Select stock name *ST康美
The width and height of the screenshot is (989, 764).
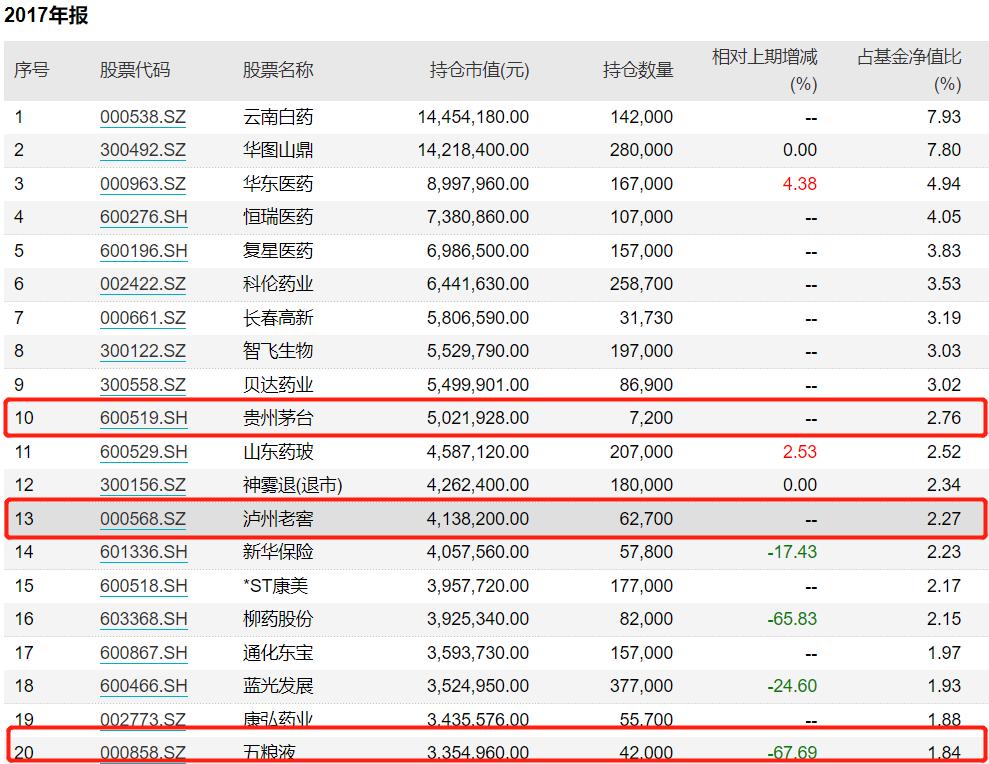click(x=276, y=585)
